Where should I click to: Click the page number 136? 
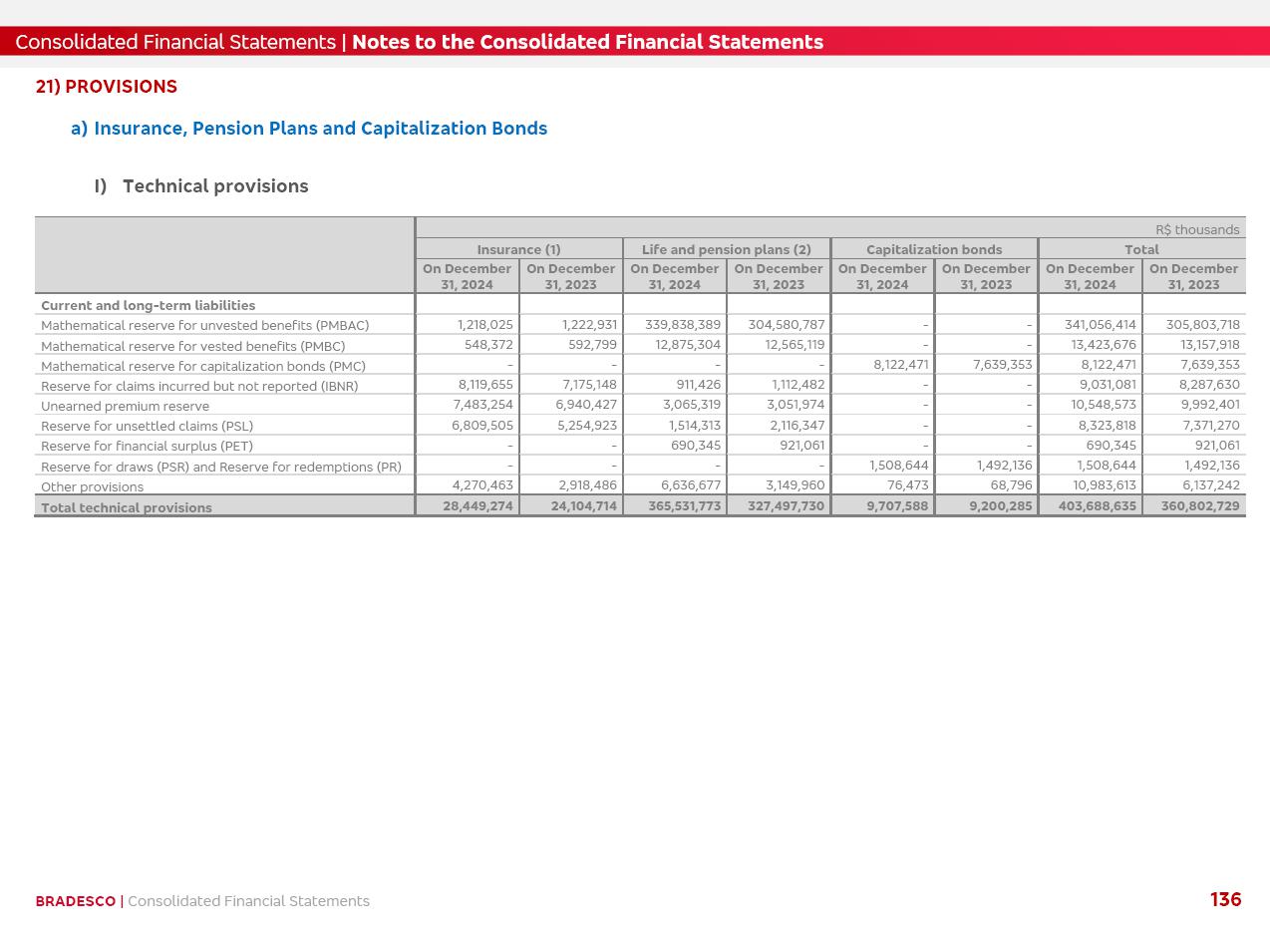click(x=1225, y=899)
